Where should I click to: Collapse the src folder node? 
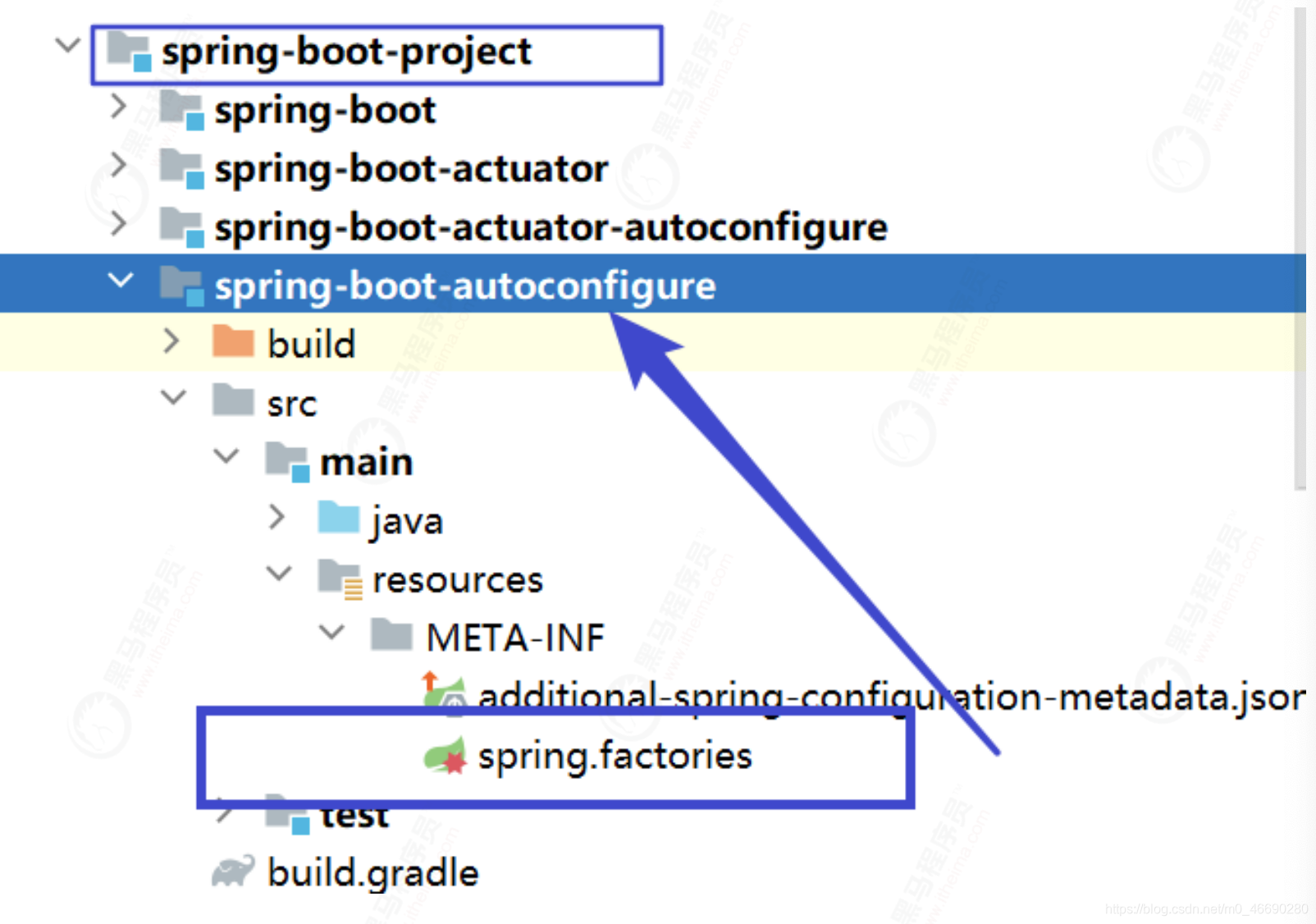173,398
